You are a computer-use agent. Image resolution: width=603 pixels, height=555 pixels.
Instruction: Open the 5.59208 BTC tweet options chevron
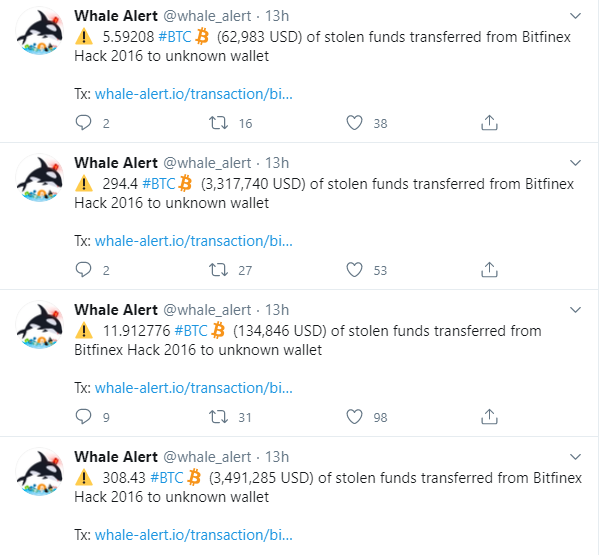574,17
